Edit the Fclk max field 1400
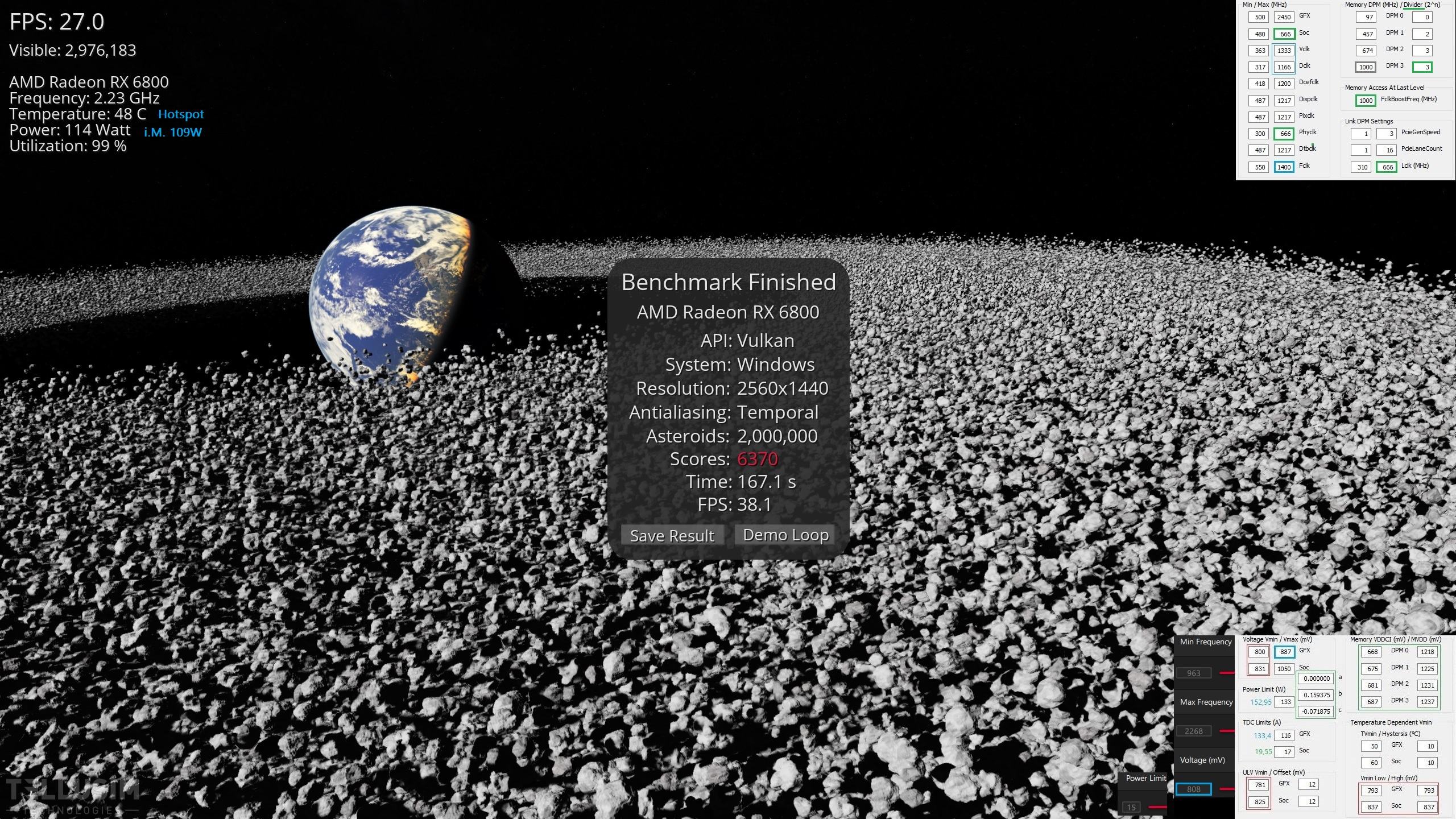1456x819 pixels. 1284,167
